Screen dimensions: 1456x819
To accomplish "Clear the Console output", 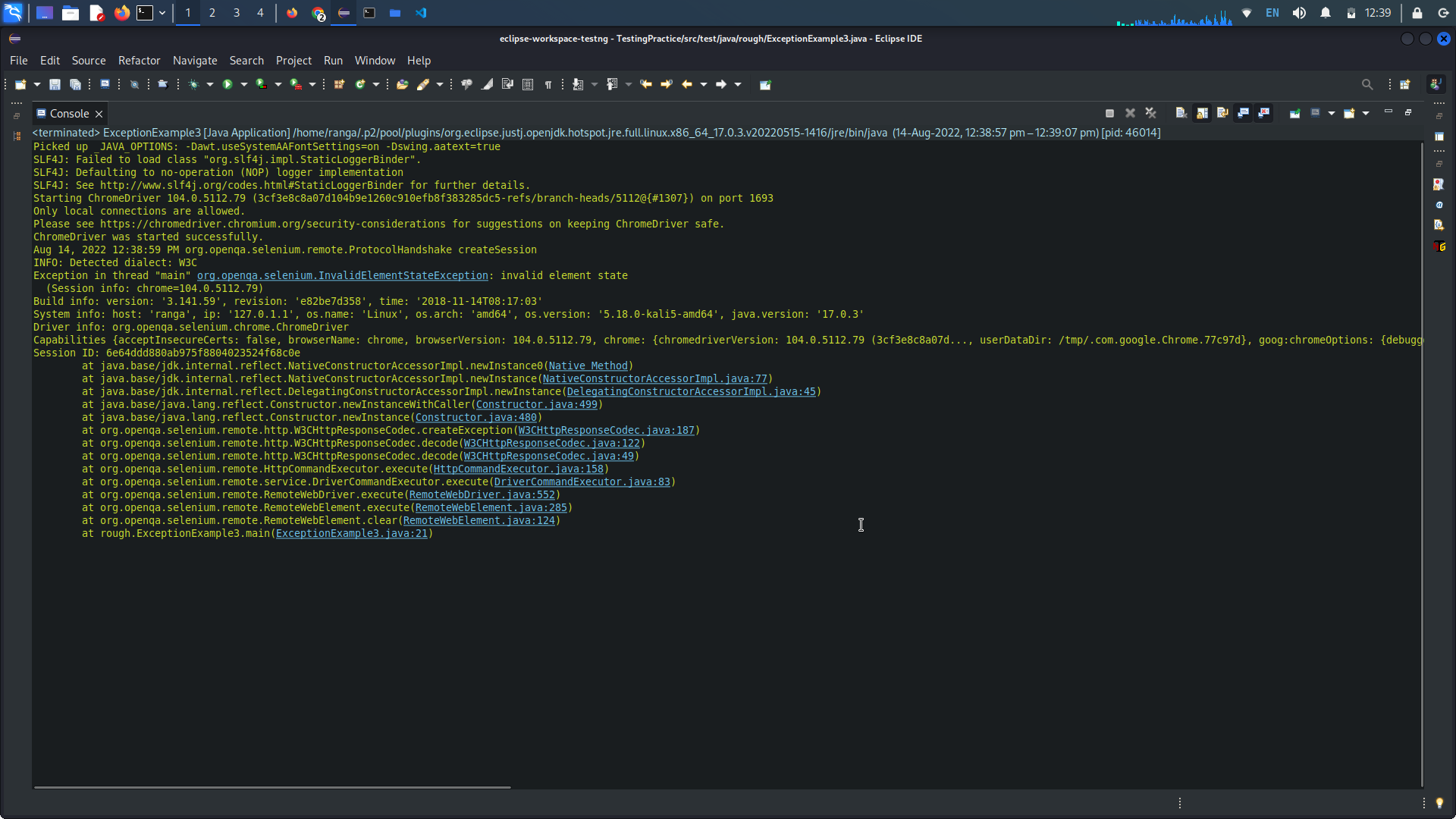I will coord(1181,112).
